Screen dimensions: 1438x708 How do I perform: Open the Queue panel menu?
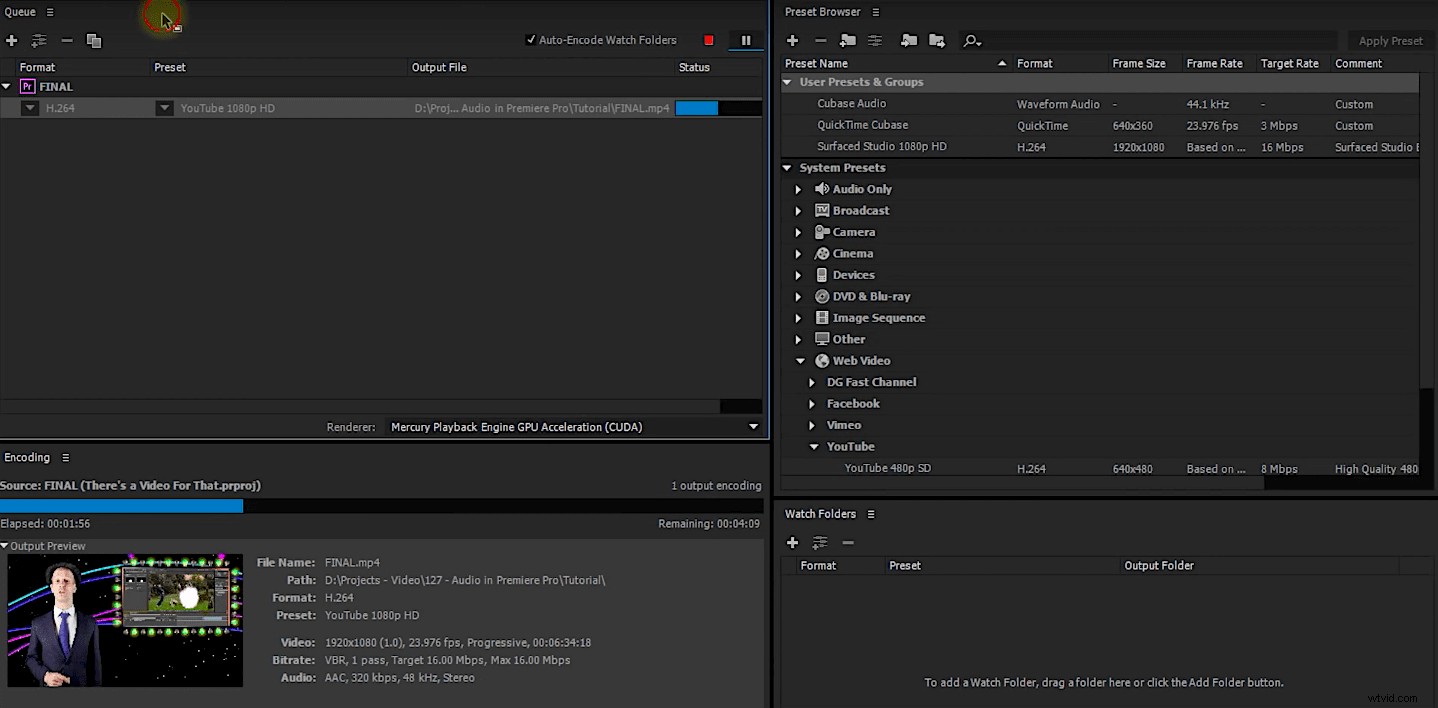tap(48, 12)
